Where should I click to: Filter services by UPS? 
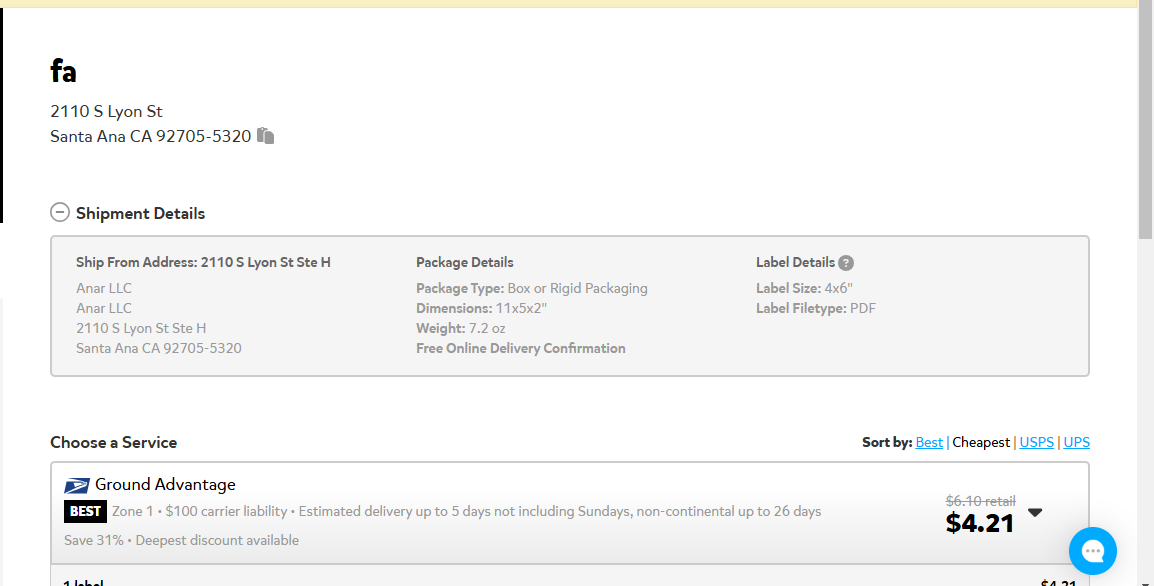(x=1076, y=442)
